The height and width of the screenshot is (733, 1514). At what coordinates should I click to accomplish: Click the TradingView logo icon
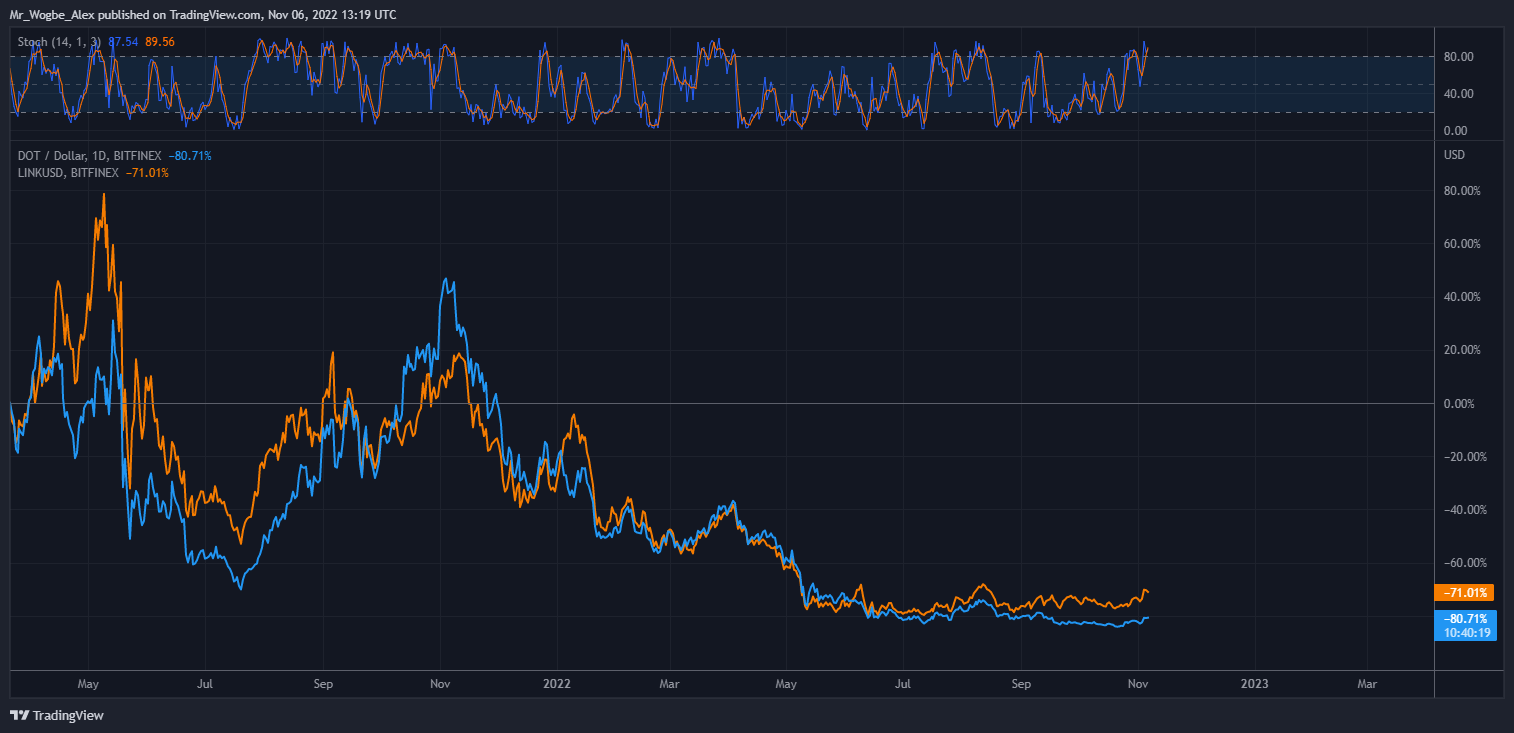click(x=19, y=715)
